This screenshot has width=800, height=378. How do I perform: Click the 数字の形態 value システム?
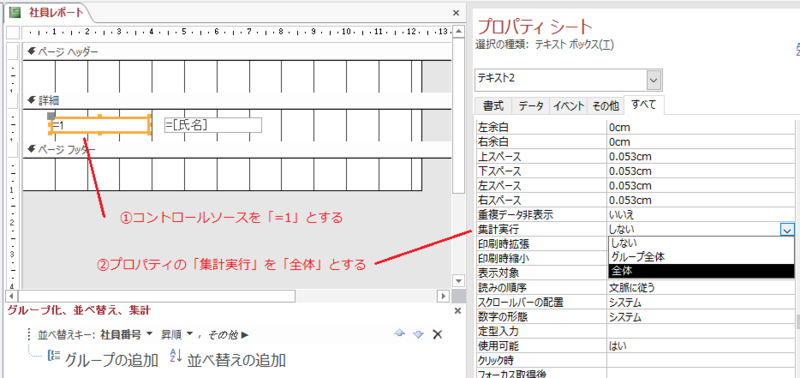[x=702, y=317]
